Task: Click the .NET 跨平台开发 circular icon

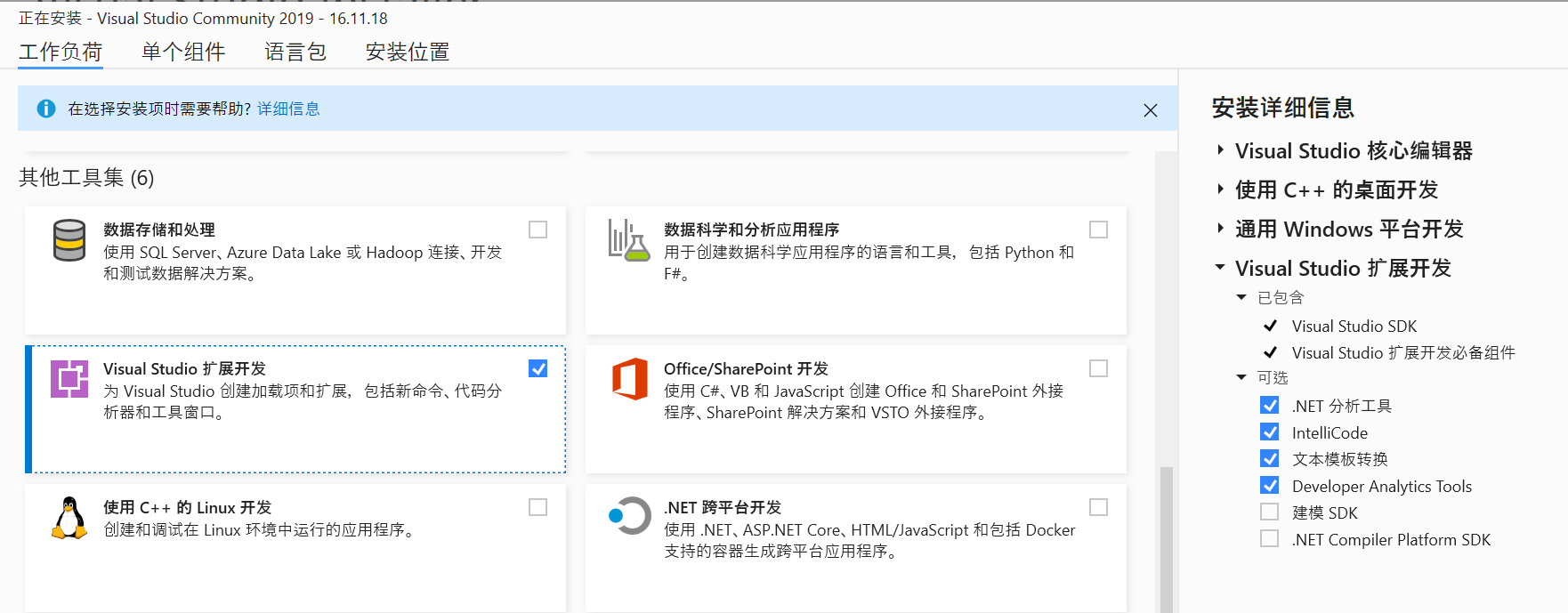Action: [630, 515]
